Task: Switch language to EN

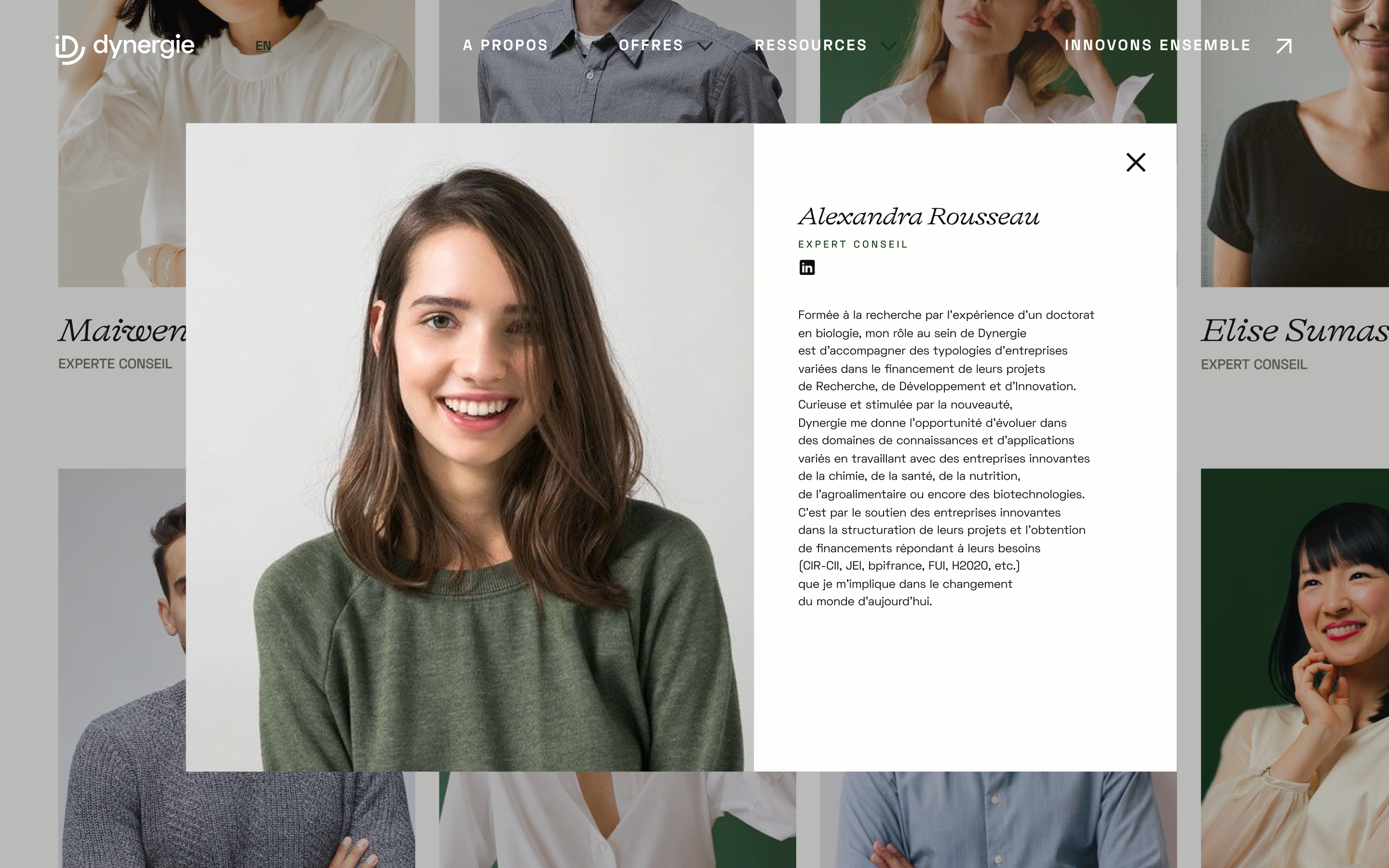Action: coord(263,46)
